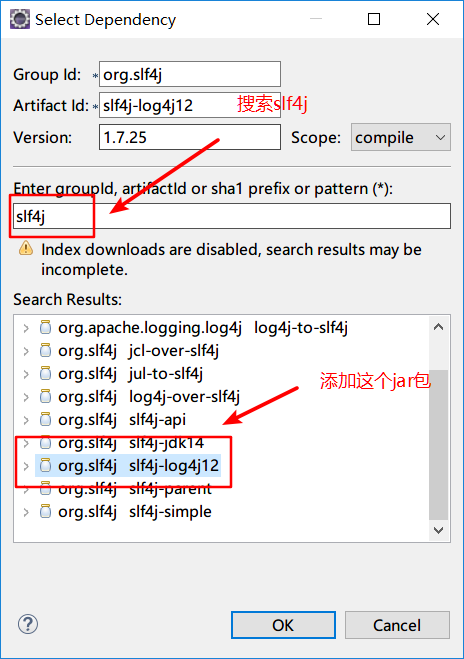Click the index downloads warning icon

point(26,248)
